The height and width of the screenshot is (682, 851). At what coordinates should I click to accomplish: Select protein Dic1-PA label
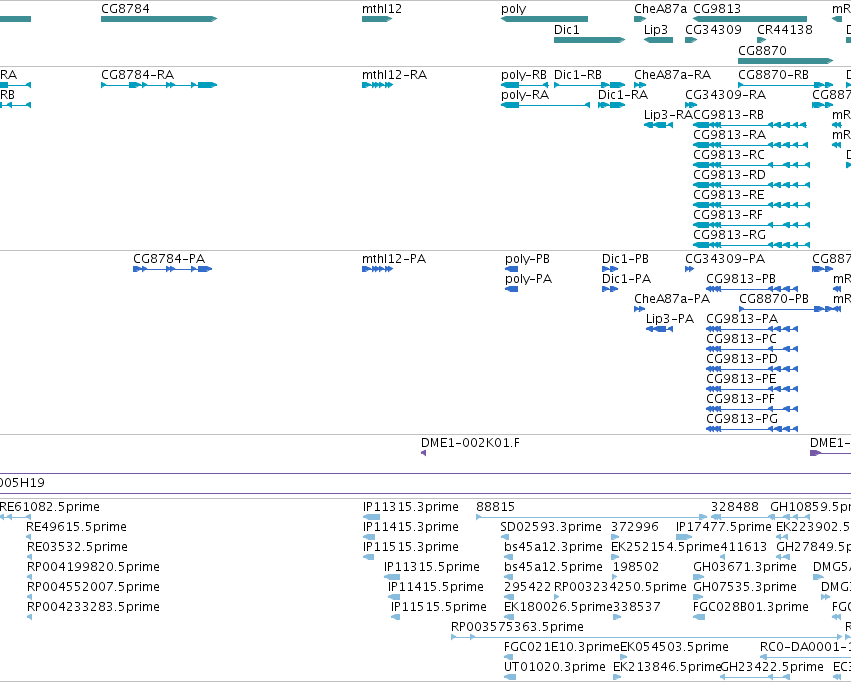tap(626, 279)
